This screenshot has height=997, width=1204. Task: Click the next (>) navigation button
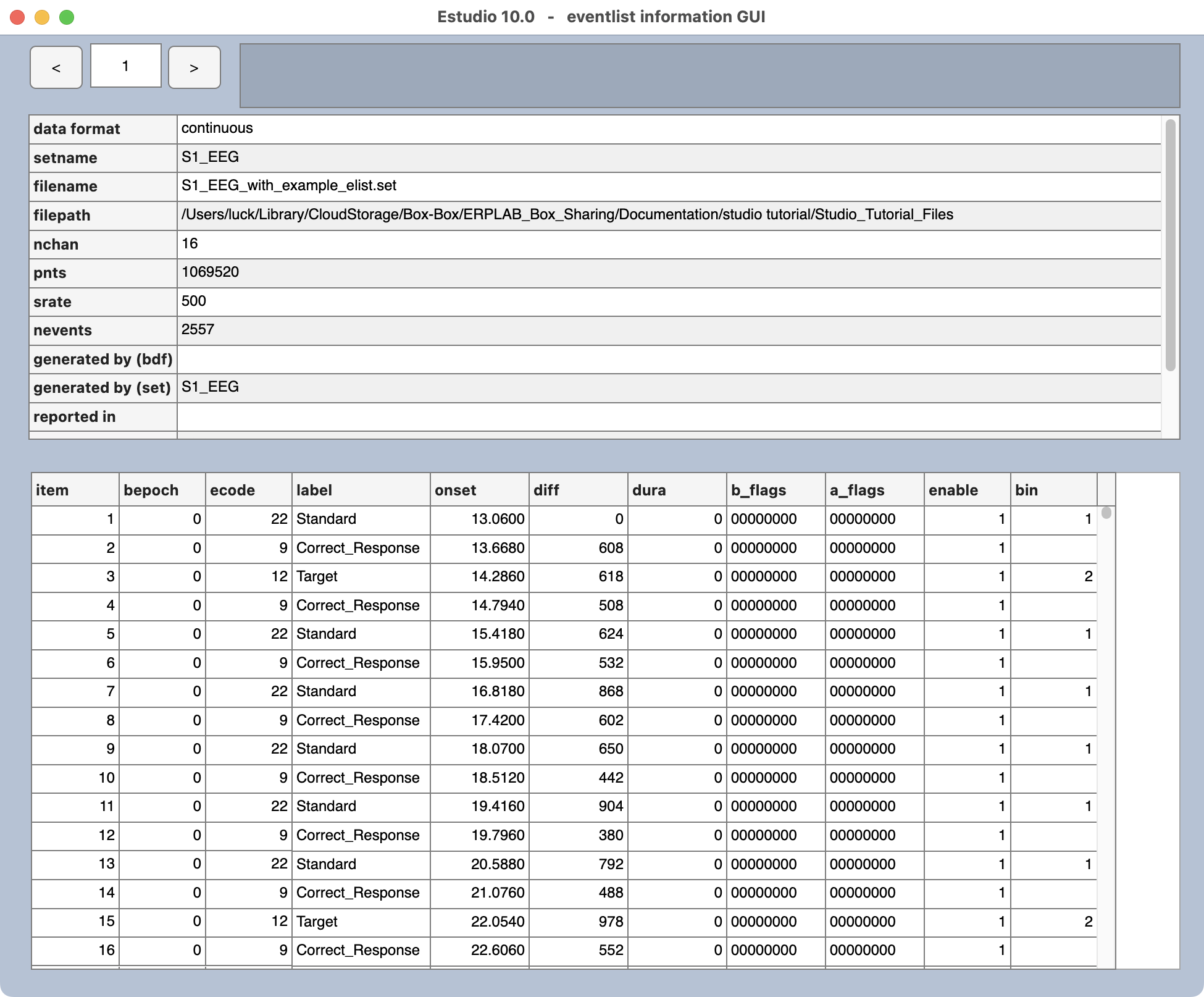point(194,67)
